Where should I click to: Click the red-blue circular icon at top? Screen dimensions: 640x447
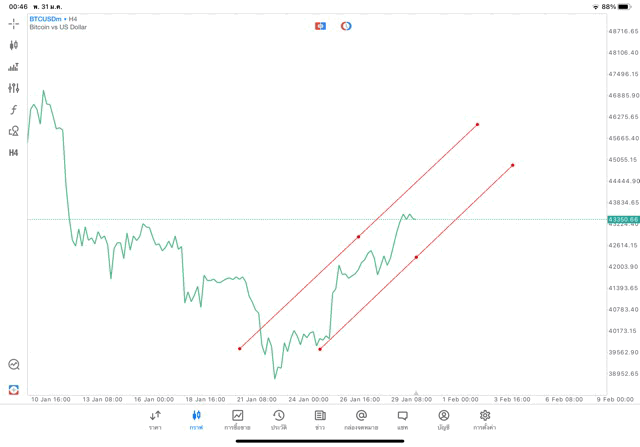click(346, 26)
